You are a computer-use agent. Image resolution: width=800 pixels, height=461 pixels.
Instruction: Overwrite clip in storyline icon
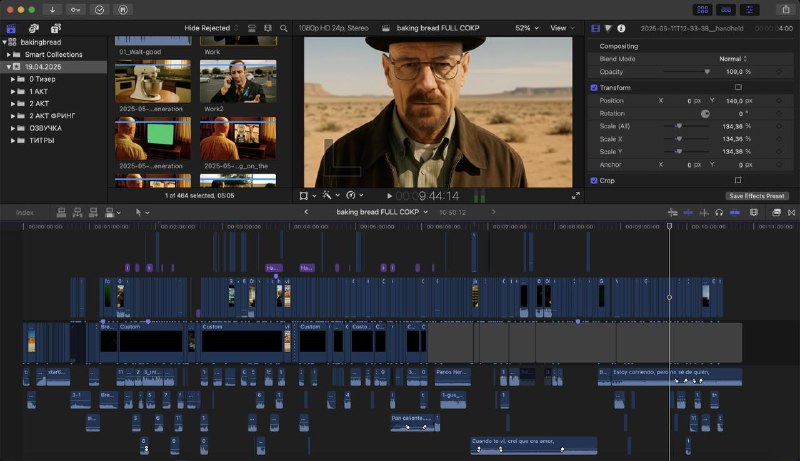pos(112,212)
